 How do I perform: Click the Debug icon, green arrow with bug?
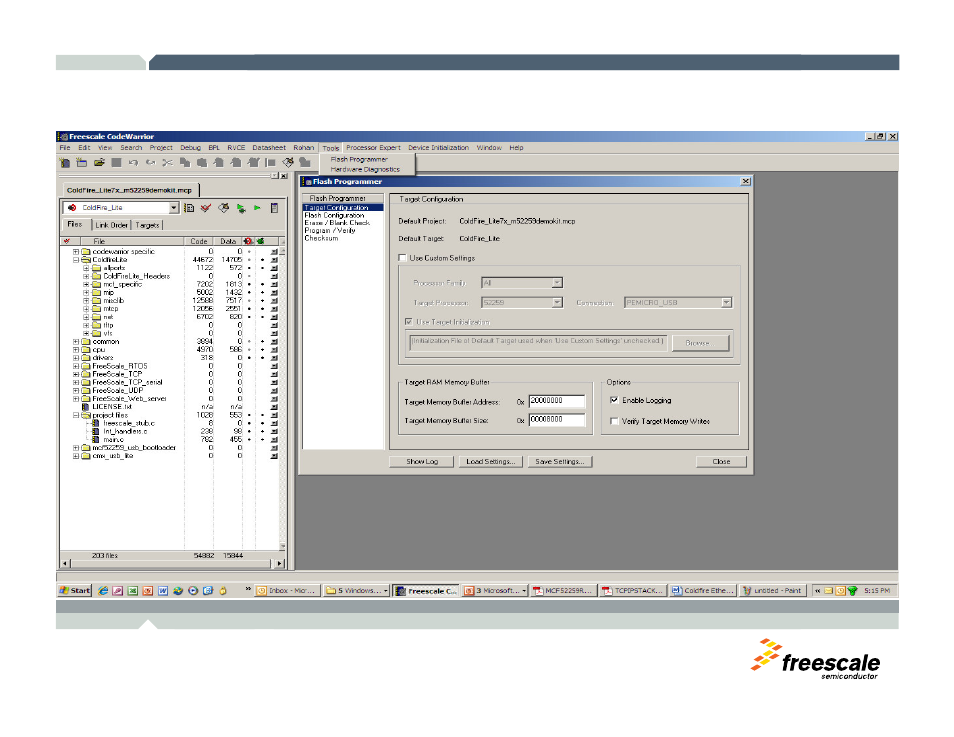[241, 208]
